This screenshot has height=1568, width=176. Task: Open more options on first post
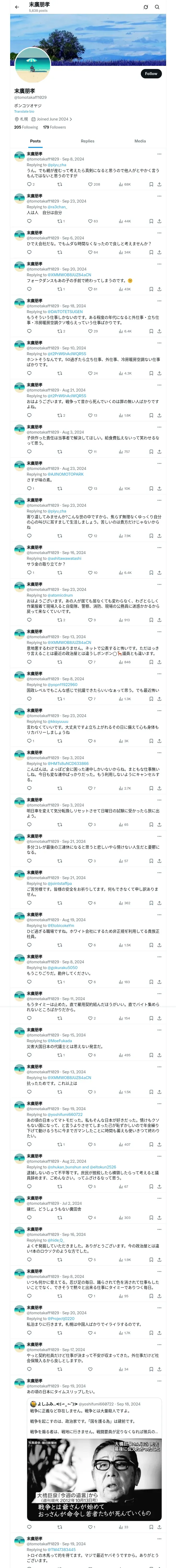(x=159, y=154)
